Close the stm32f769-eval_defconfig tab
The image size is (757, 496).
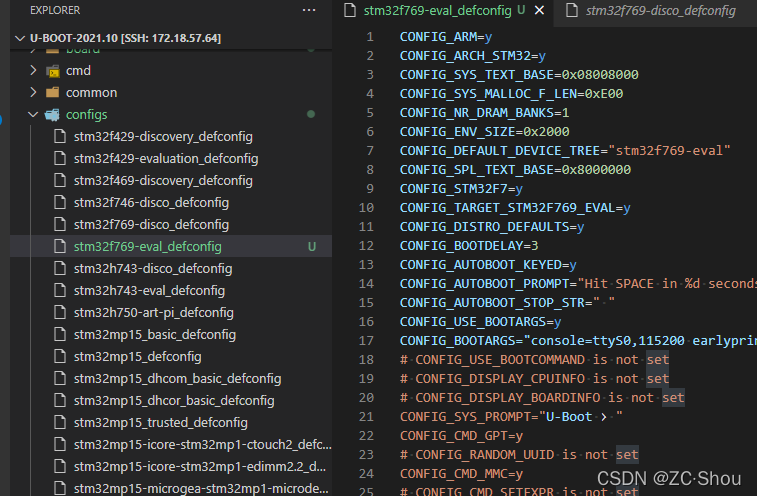[x=539, y=10]
